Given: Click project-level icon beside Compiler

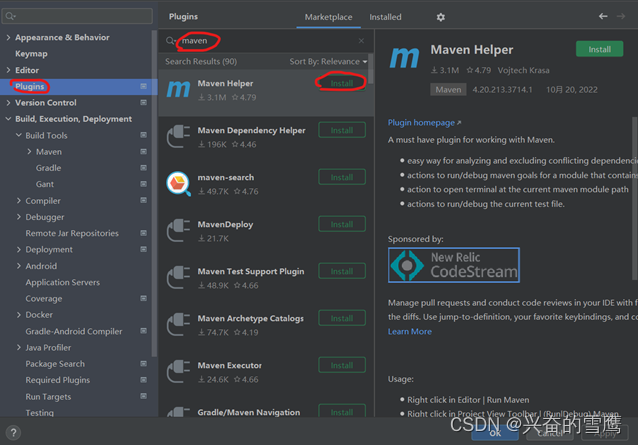Looking at the screenshot, I should point(144,200).
